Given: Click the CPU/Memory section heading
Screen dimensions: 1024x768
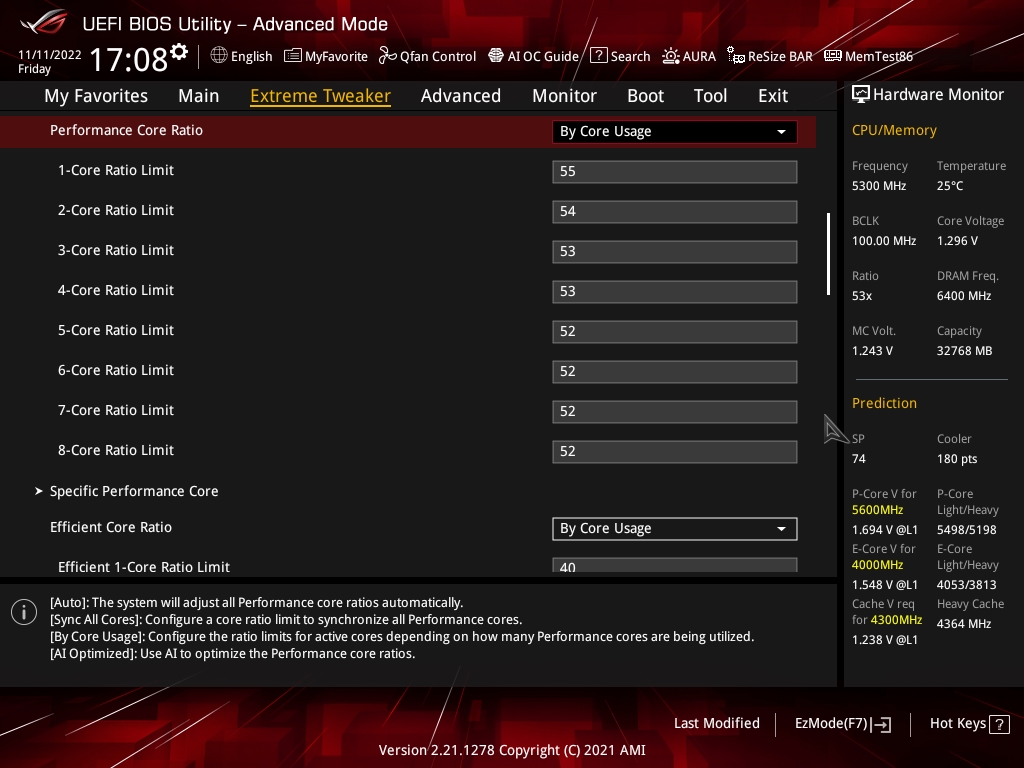Looking at the screenshot, I should pyautogui.click(x=894, y=130).
